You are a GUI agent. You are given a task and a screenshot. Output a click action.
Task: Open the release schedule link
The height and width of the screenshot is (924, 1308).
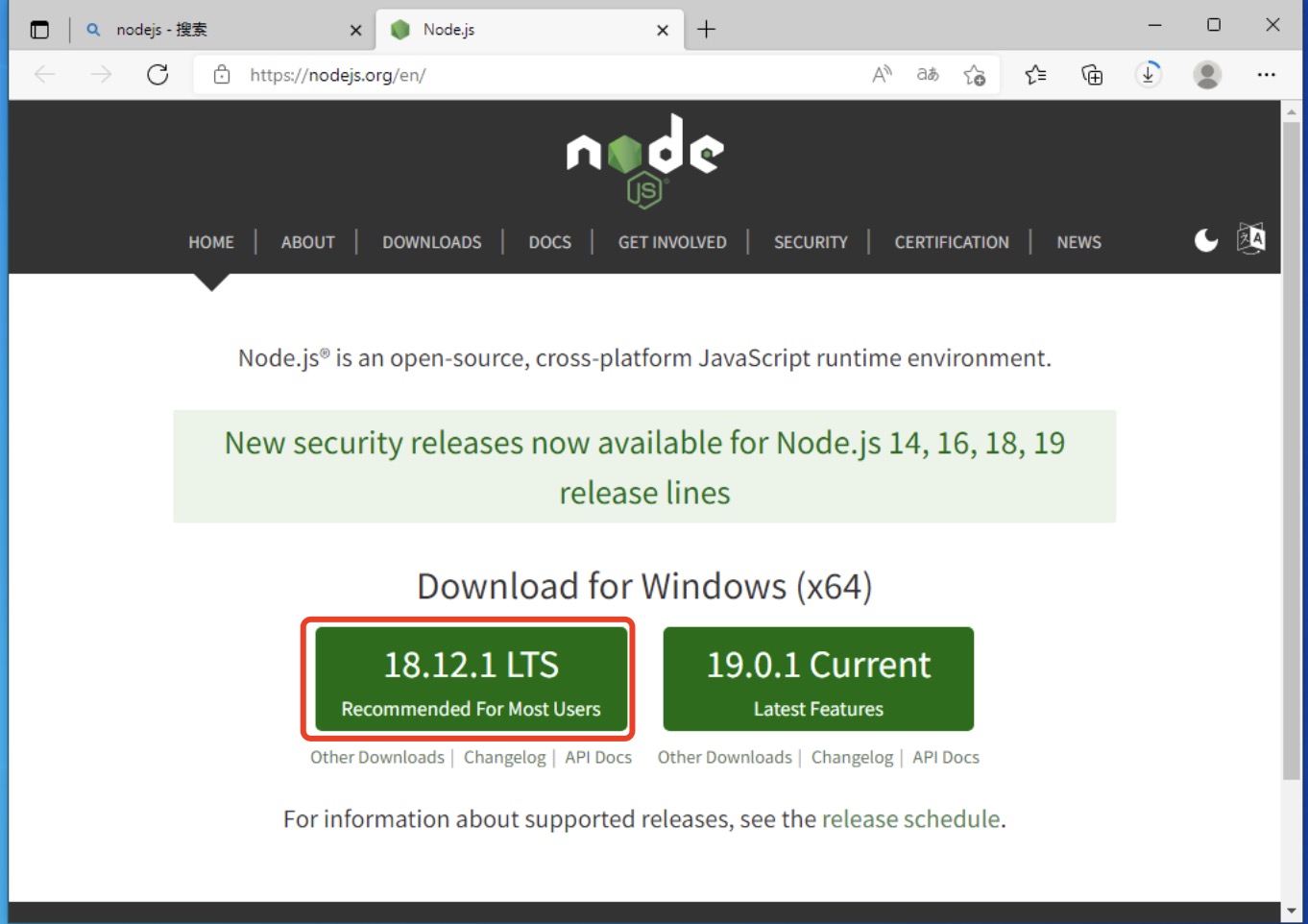tap(909, 818)
